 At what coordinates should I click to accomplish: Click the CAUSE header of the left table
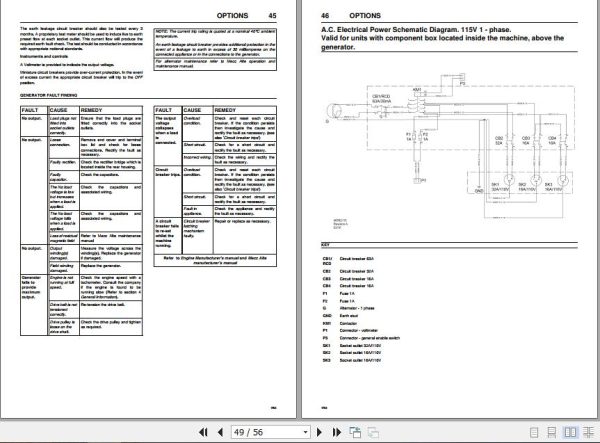coord(64,110)
